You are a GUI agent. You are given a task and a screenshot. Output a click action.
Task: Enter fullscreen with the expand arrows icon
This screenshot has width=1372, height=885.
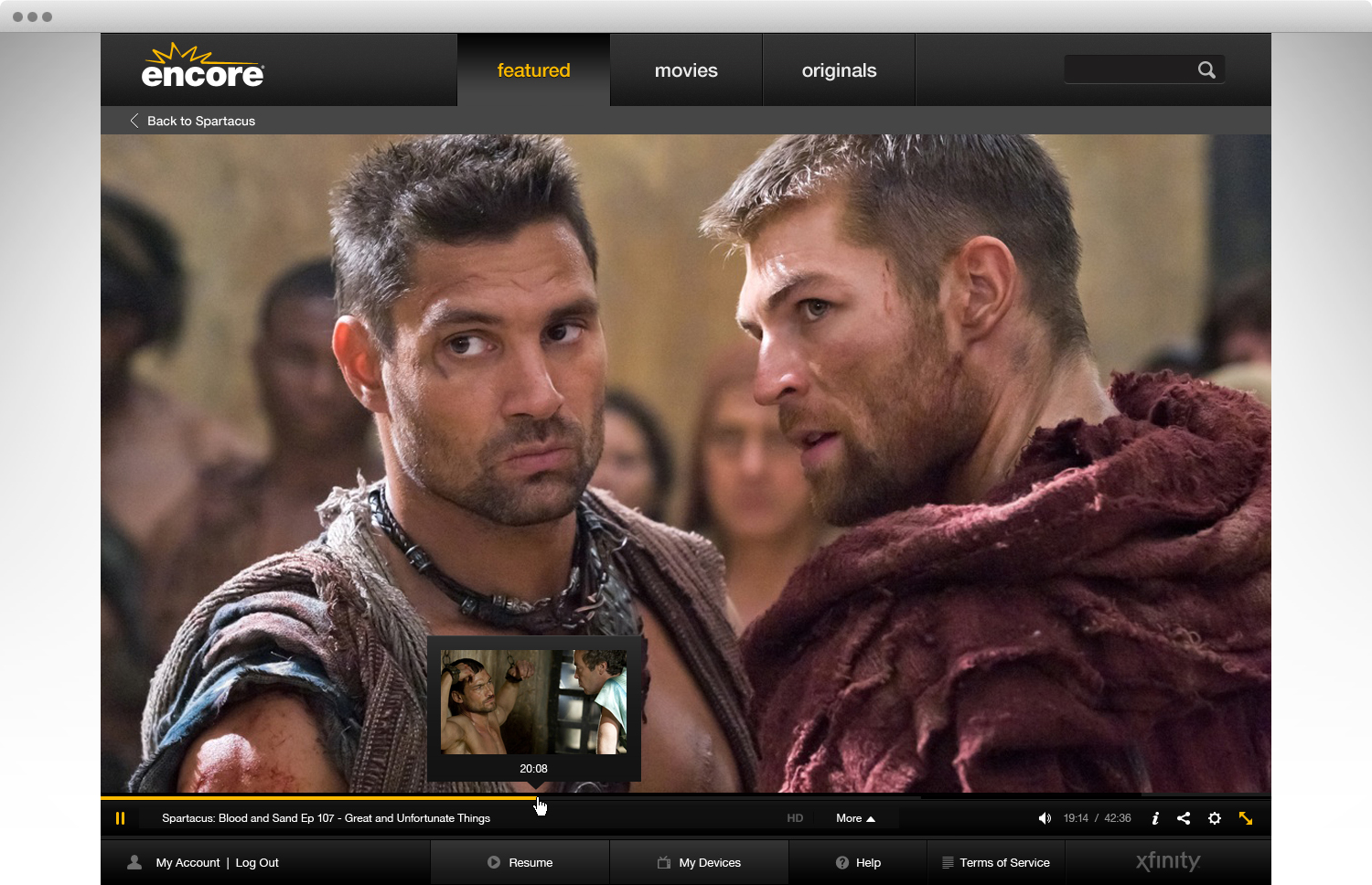click(x=1246, y=818)
